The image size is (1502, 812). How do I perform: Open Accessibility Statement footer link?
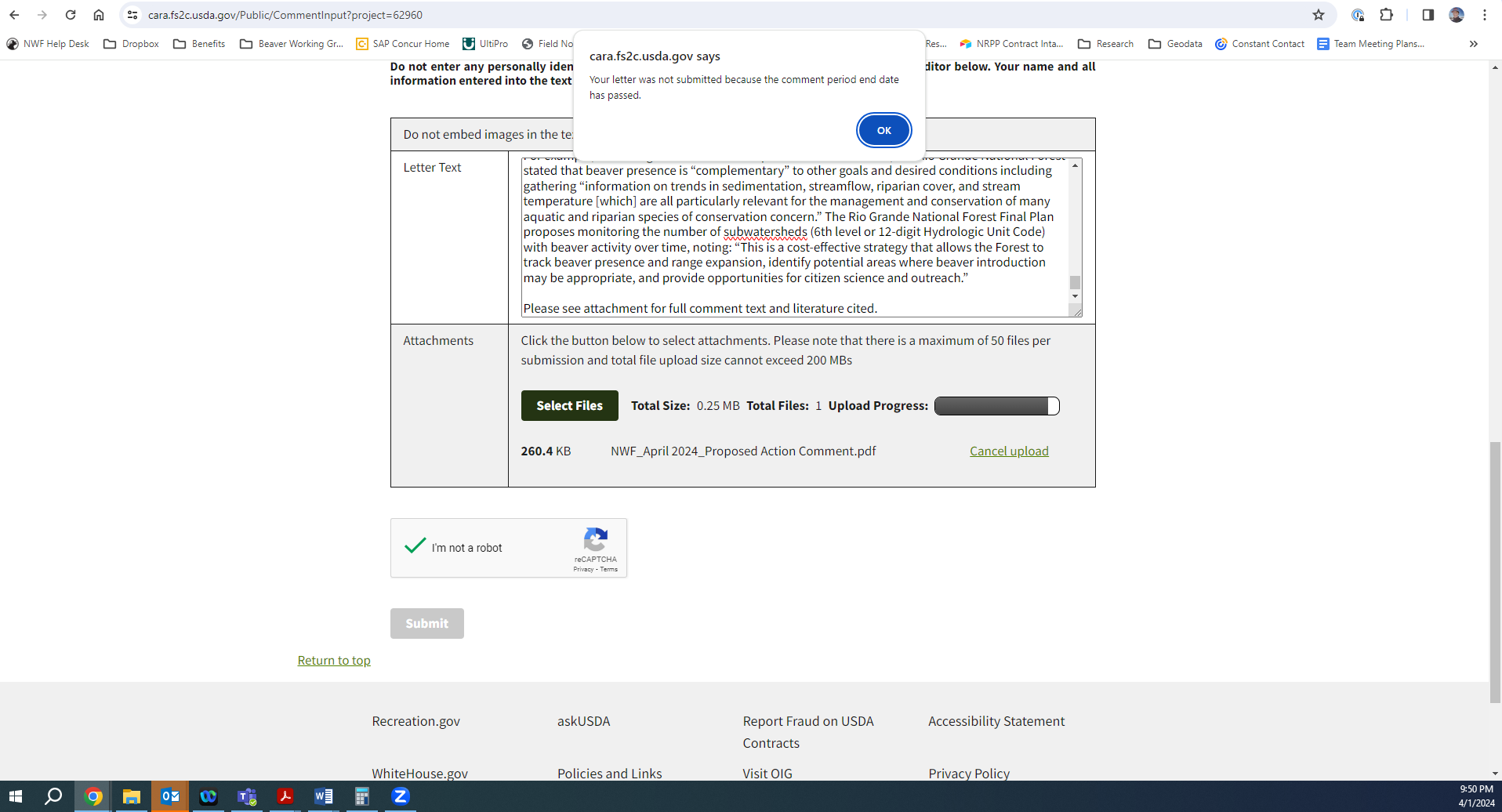tap(996, 721)
